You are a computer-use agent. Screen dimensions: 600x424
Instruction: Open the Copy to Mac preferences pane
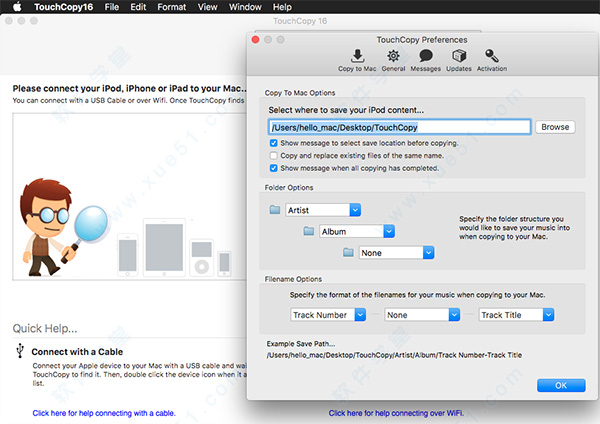tap(357, 60)
